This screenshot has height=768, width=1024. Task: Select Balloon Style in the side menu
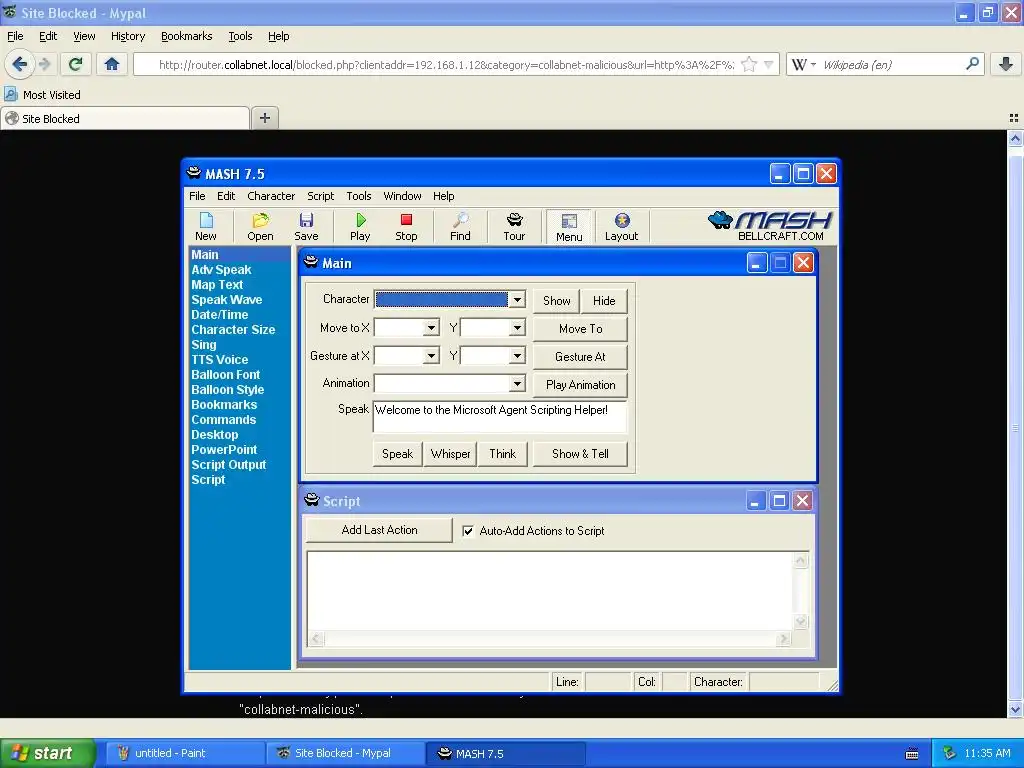(x=227, y=390)
